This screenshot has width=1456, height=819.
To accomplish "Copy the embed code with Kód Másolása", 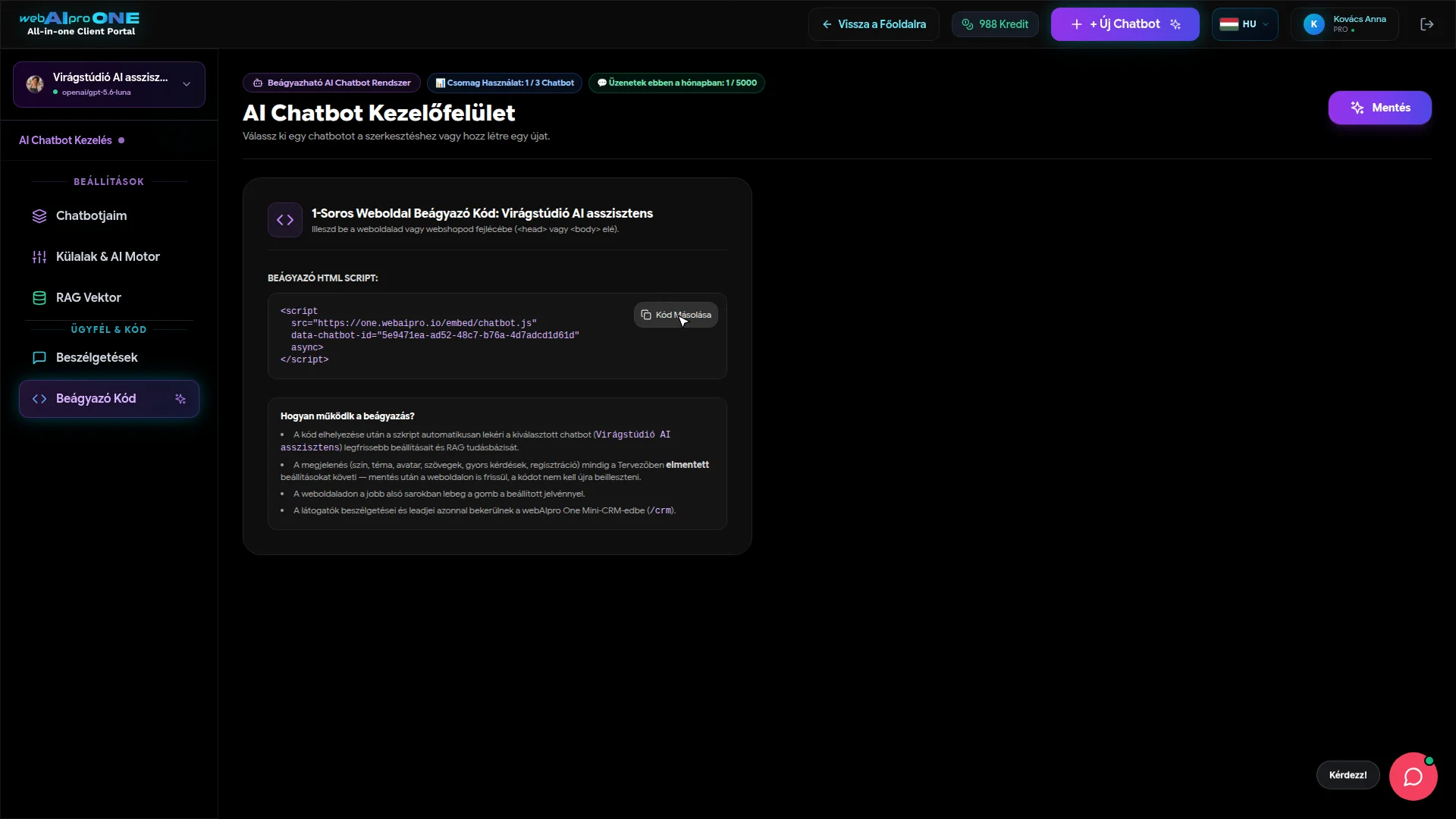I will coord(676,315).
